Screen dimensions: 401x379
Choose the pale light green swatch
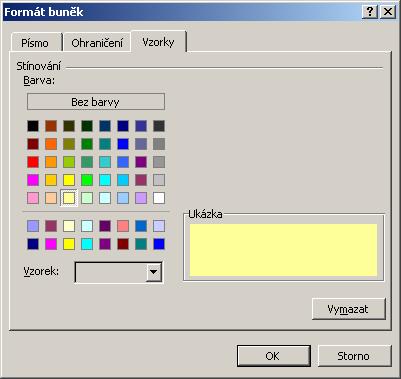pos(87,198)
